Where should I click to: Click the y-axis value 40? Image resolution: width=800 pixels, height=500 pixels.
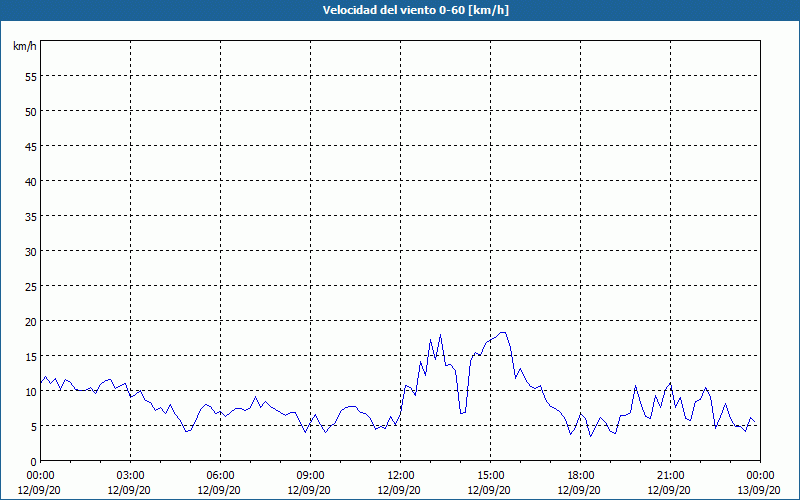pyautogui.click(x=31, y=182)
